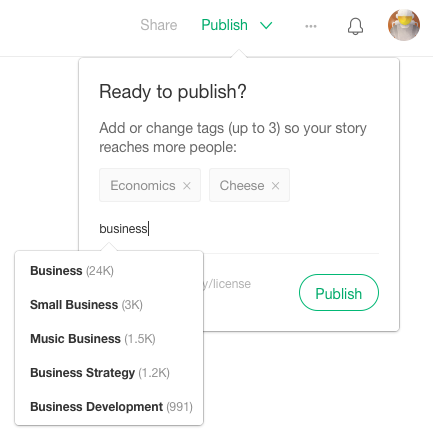Screen dimensions: 433x439
Task: Click the Share link in header
Action: (x=159, y=25)
